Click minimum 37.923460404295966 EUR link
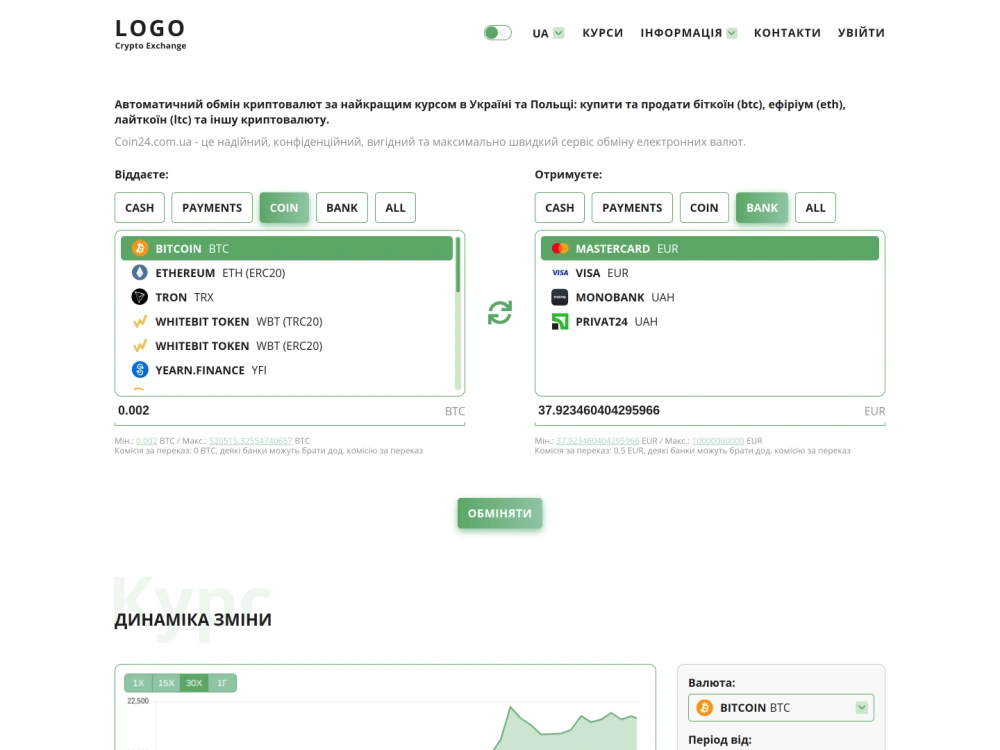This screenshot has width=1000, height=750. [598, 441]
